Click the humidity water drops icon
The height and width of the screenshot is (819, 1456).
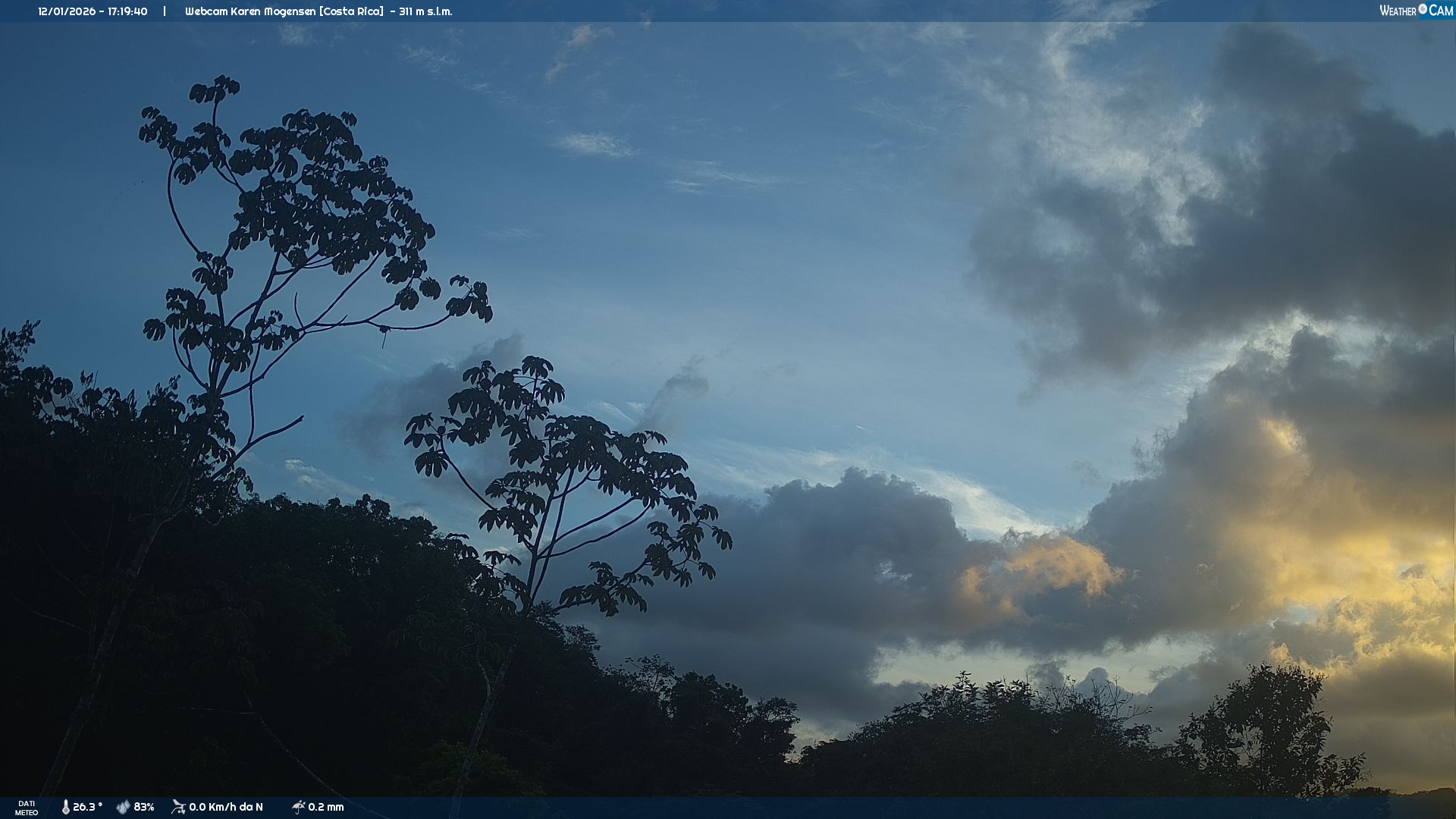123,807
